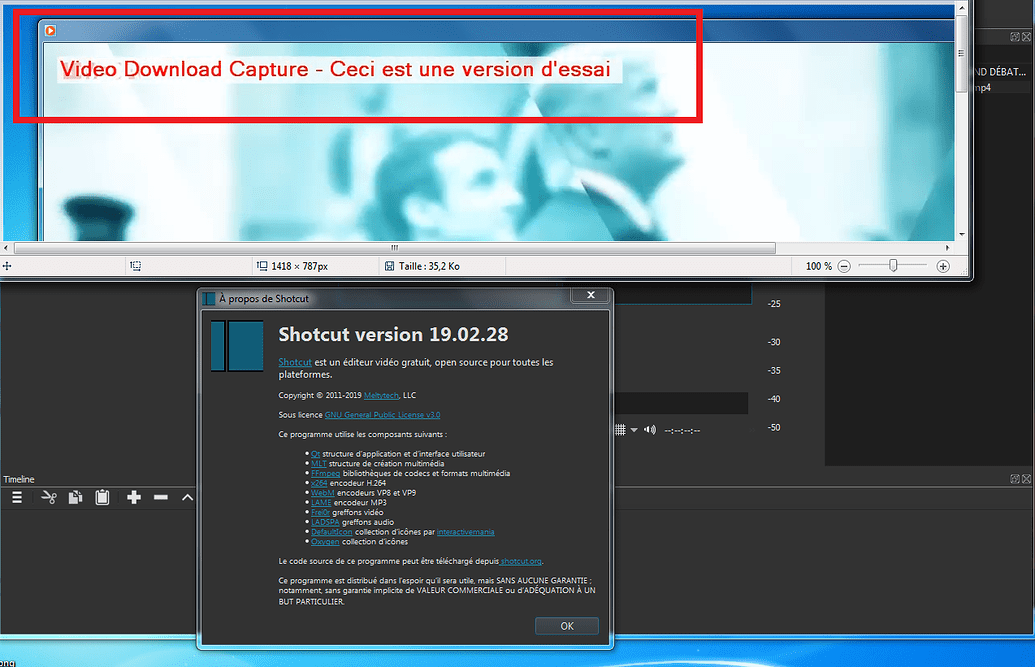Image resolution: width=1035 pixels, height=667 pixels.
Task: Close the upper right panel X icon
Action: 1026,37
